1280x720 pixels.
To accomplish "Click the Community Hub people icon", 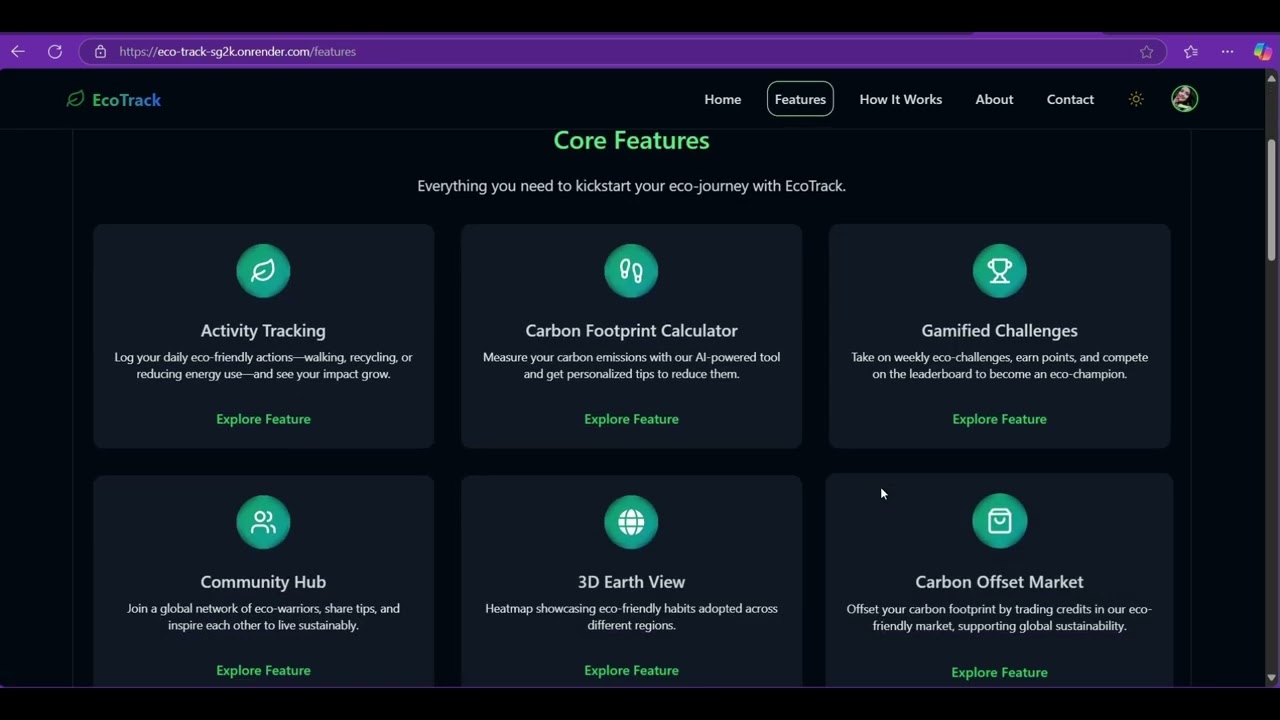I will pyautogui.click(x=263, y=522).
